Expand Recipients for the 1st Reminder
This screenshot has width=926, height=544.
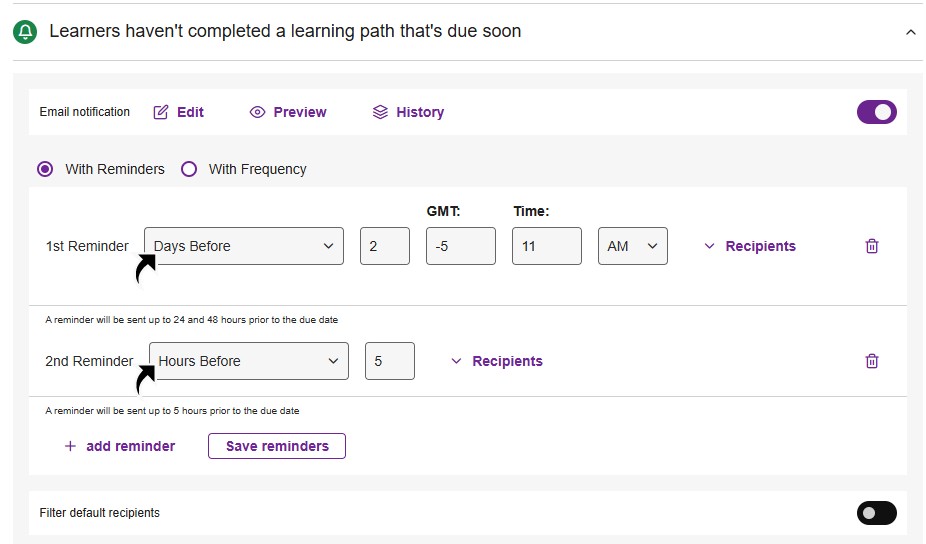[750, 246]
